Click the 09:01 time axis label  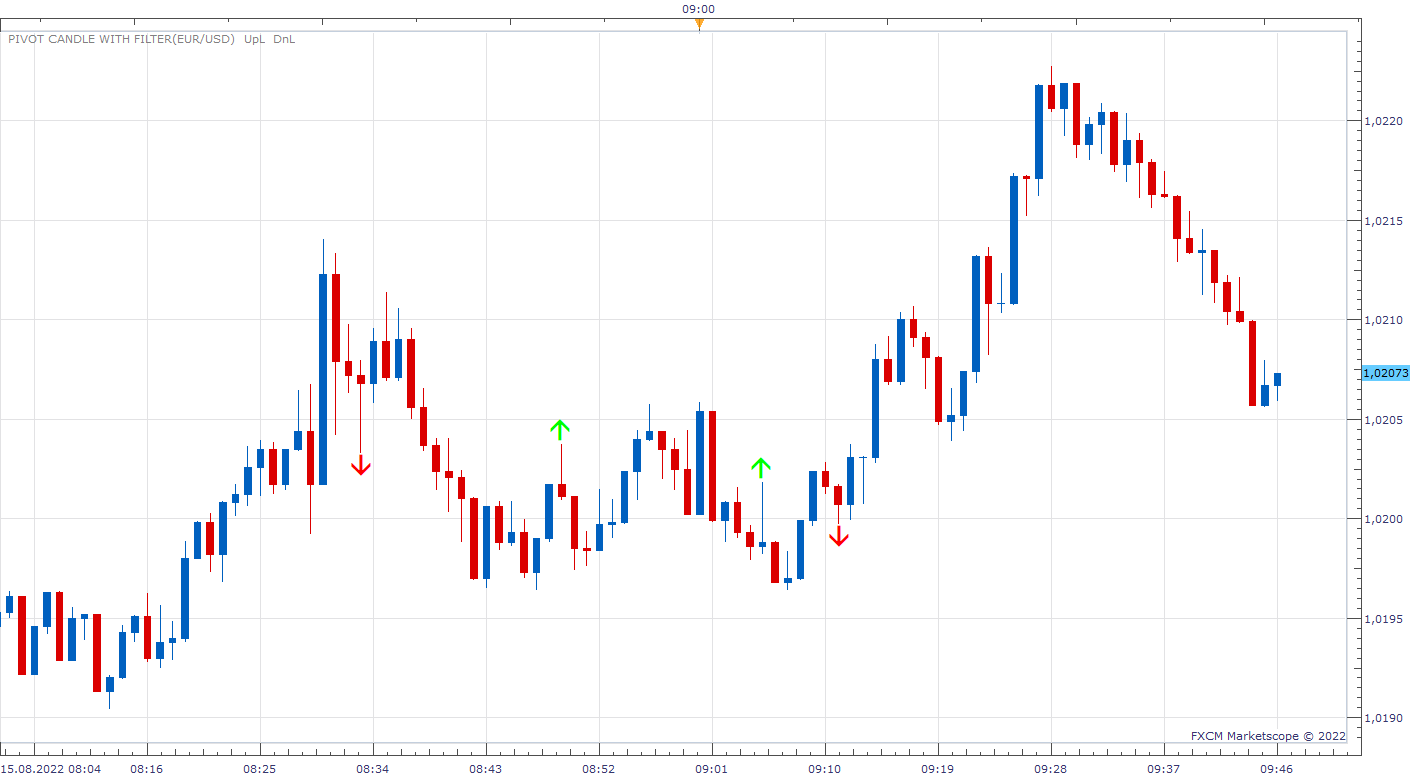click(712, 769)
